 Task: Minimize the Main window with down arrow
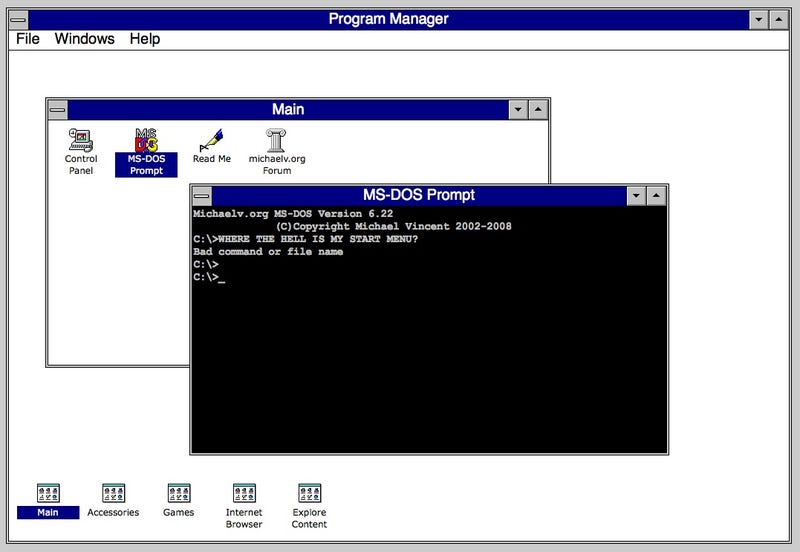pyautogui.click(x=518, y=110)
